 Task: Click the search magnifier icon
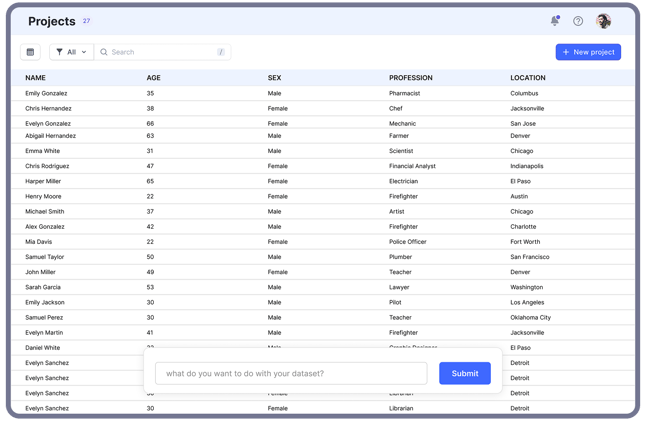[104, 52]
